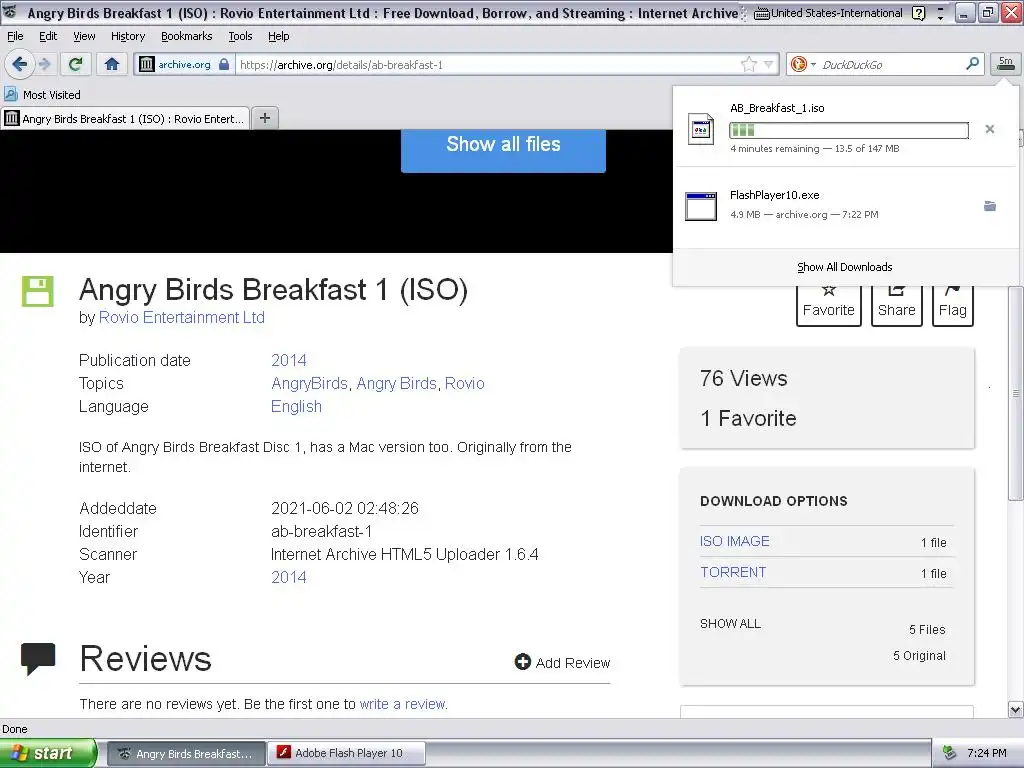Click the FlashPlayer10.exe file icon

click(x=701, y=206)
